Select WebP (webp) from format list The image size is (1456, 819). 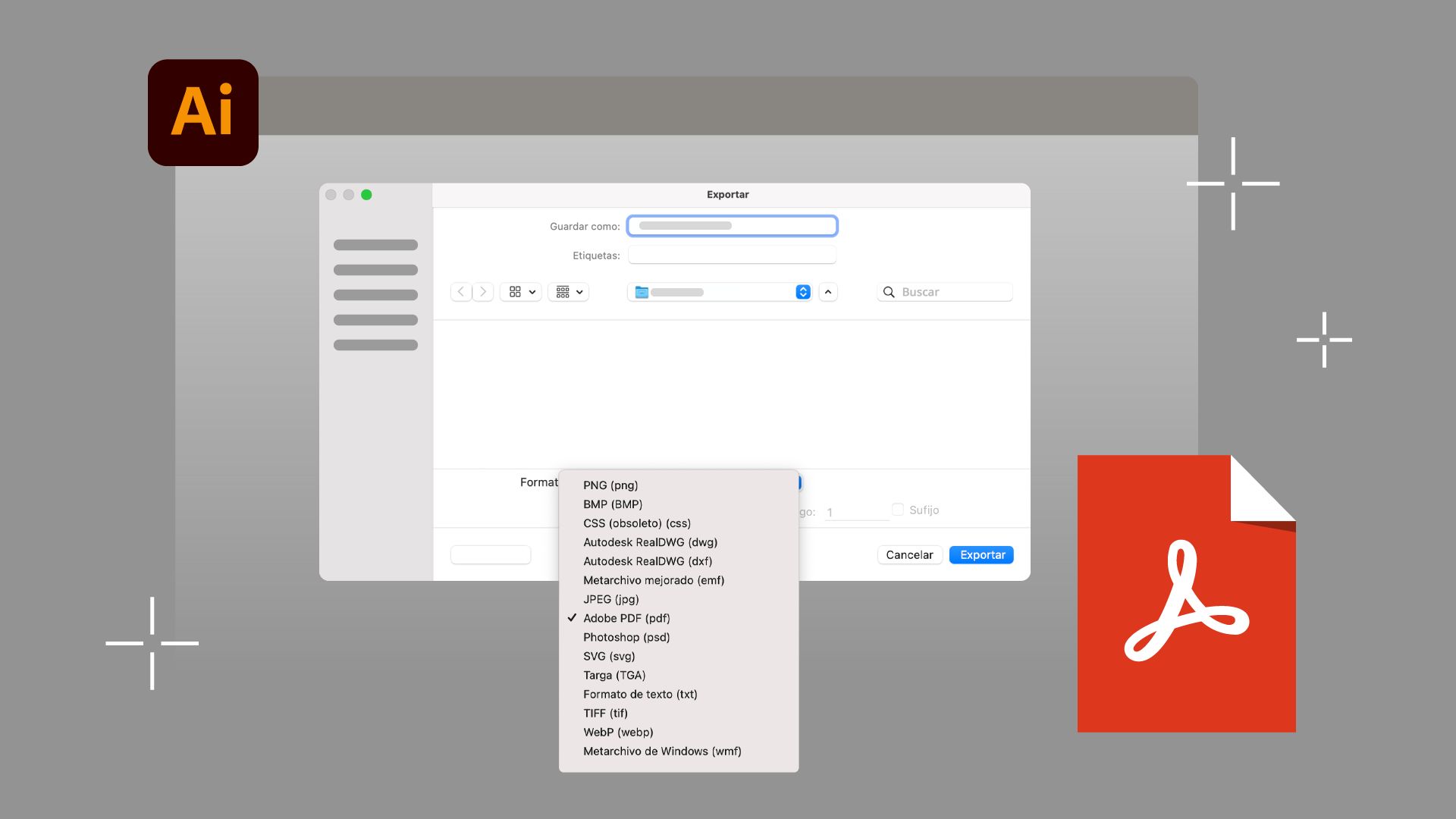617,731
